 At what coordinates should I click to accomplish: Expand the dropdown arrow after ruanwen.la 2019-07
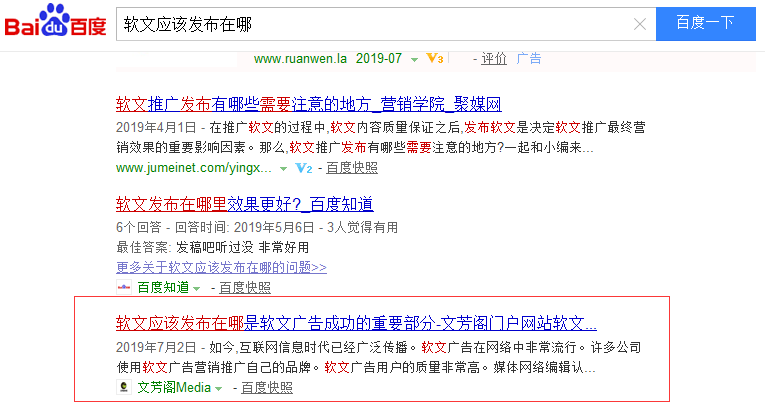point(414,59)
